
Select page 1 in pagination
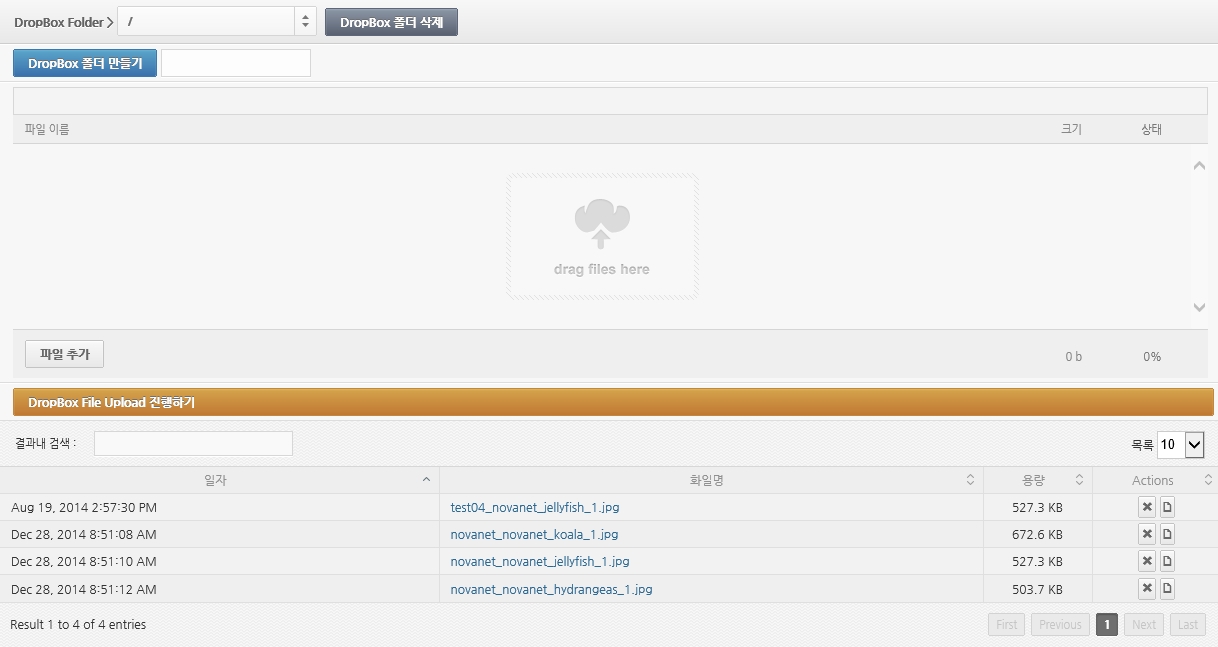[x=1106, y=624]
